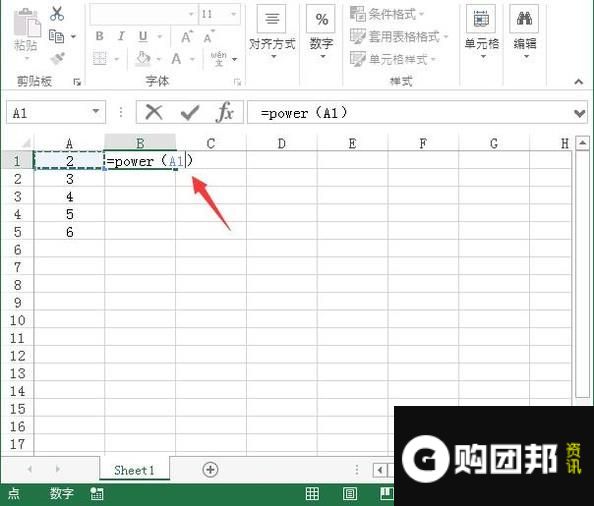The width and height of the screenshot is (594, 506).
Task: Click the Cut scissors icon
Action: tap(57, 14)
